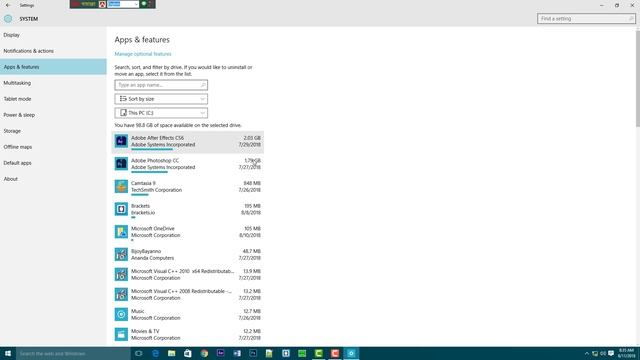This screenshot has height=360, width=640.
Task: Click the Microsoft OneDrive name
Action: (x=153, y=229)
